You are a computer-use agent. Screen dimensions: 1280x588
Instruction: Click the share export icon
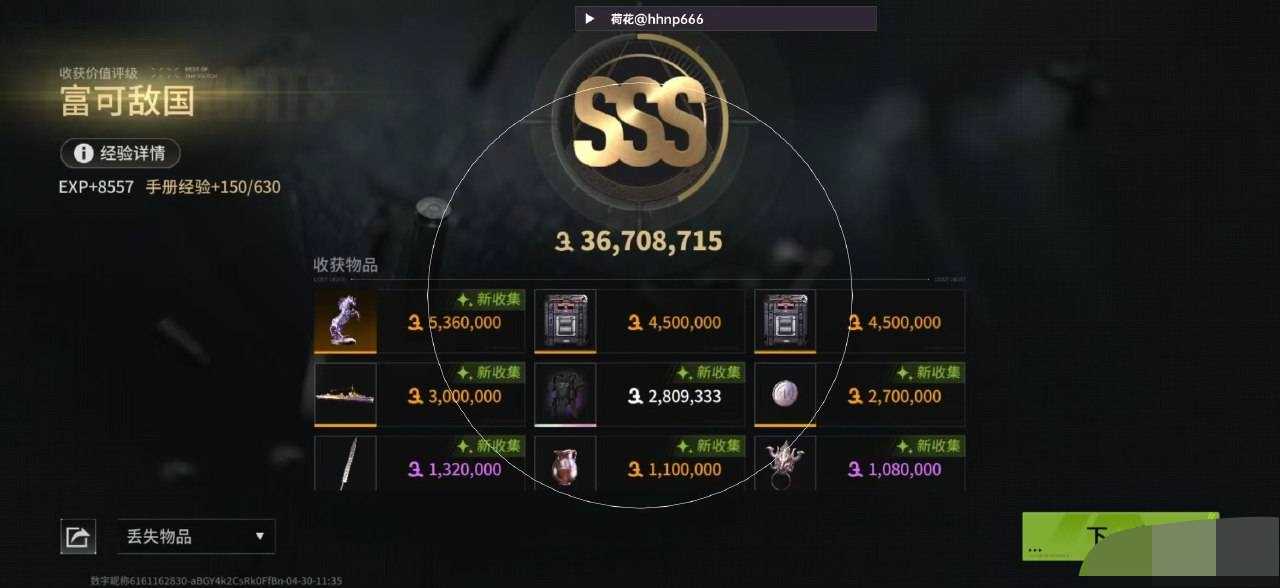point(78,537)
